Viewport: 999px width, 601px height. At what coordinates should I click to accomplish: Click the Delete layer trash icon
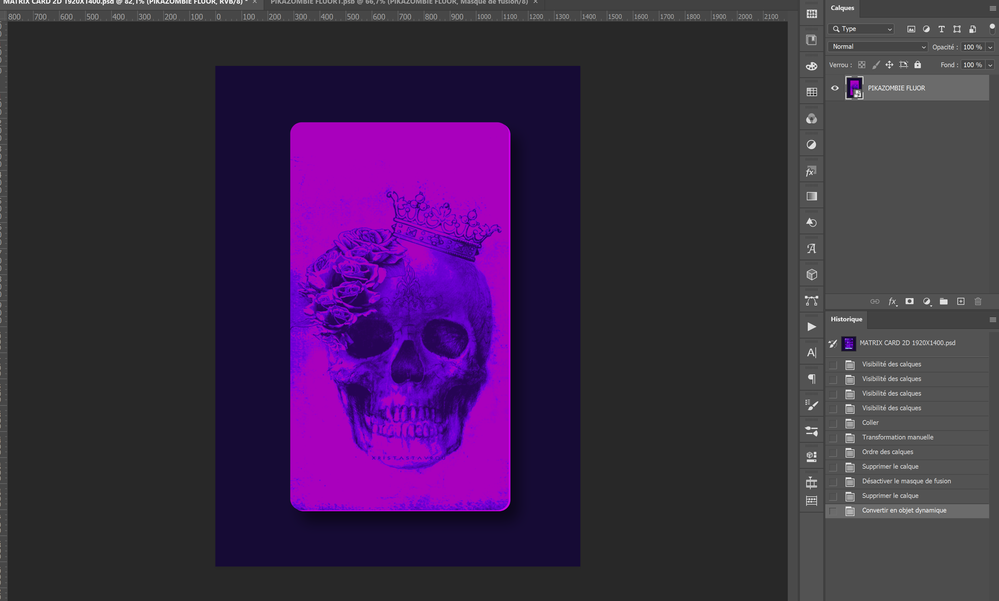978,301
